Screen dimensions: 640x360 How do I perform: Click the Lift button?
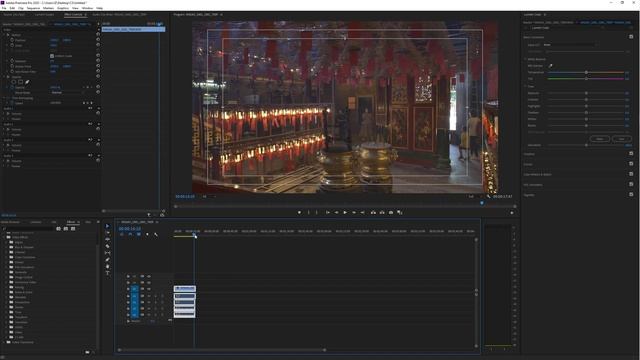click(373, 212)
